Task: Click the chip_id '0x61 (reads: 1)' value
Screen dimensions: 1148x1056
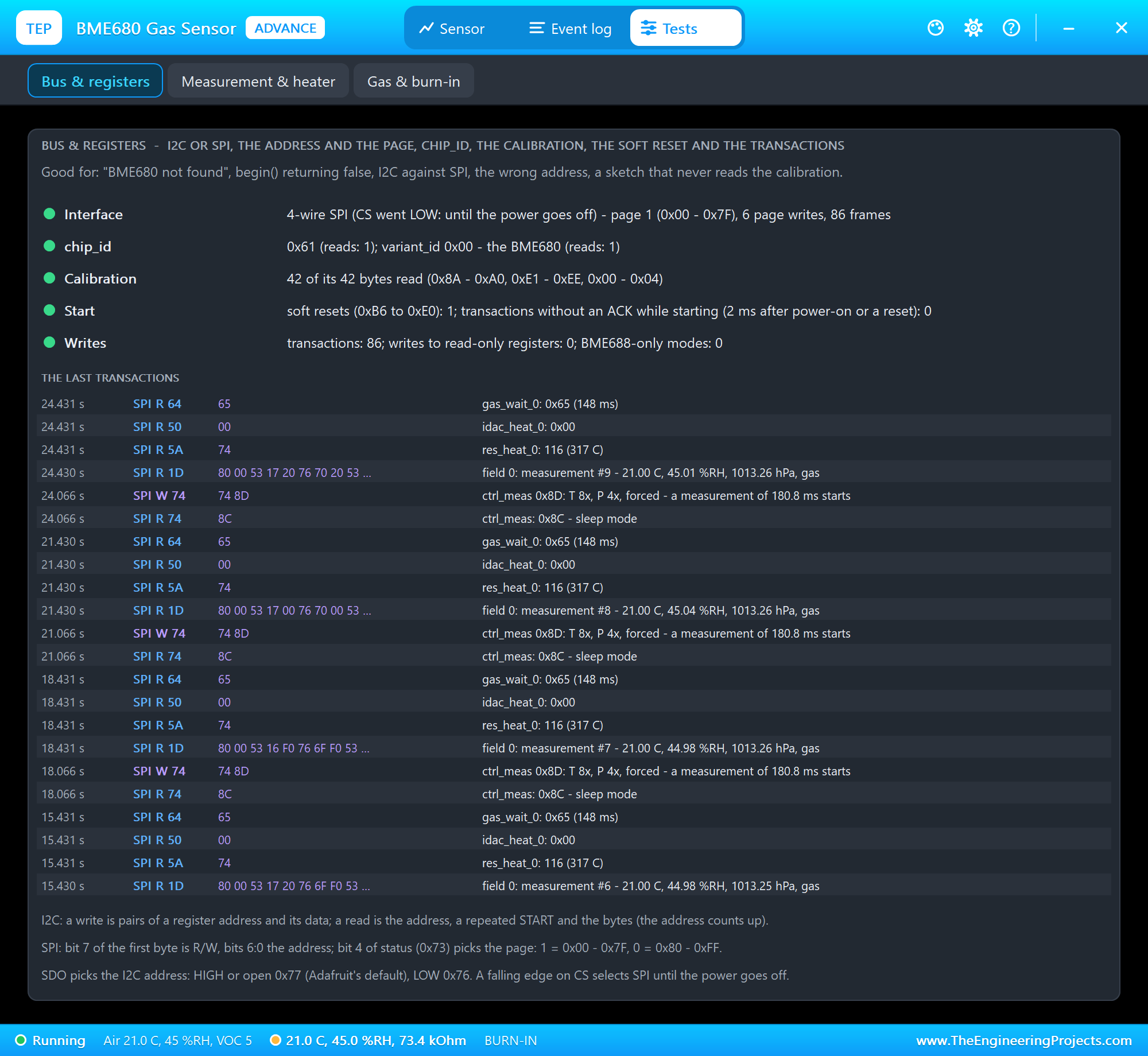Action: (x=453, y=246)
